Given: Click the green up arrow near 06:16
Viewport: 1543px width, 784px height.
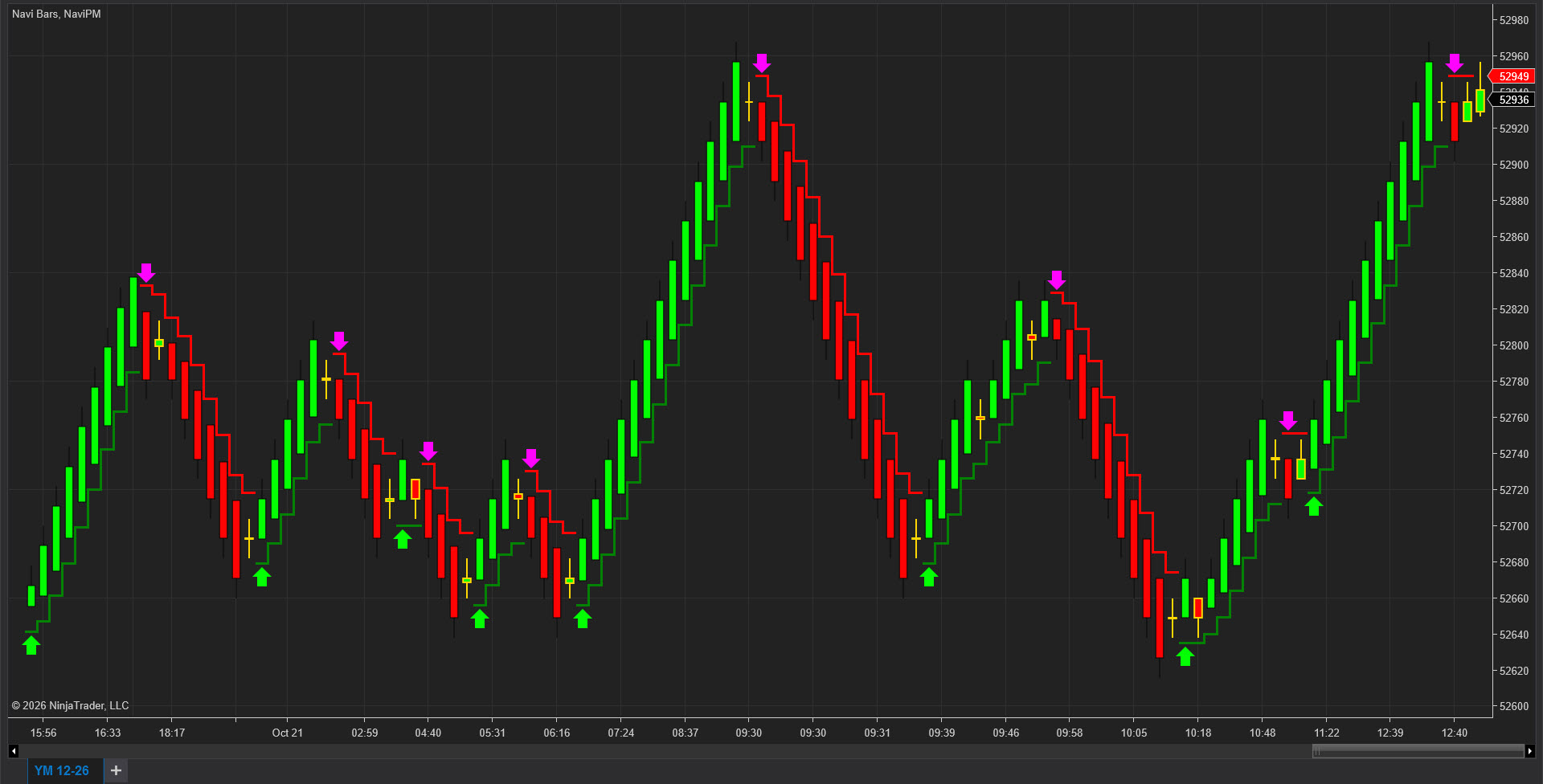Looking at the screenshot, I should 583,619.
